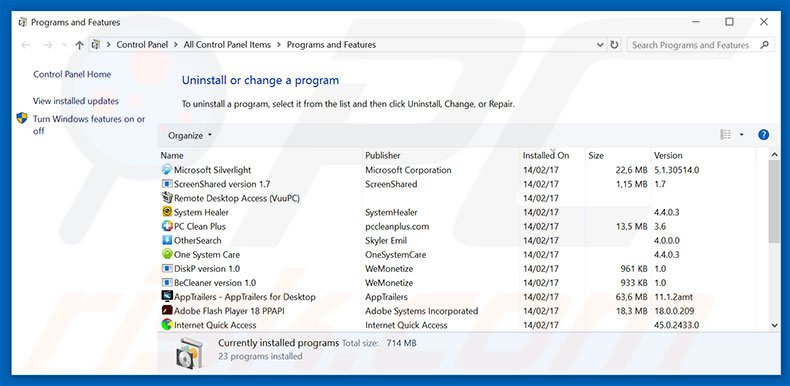Viewport: 790px width, 386px height.
Task: Expand the view options dropdown arrow
Action: coord(741,135)
